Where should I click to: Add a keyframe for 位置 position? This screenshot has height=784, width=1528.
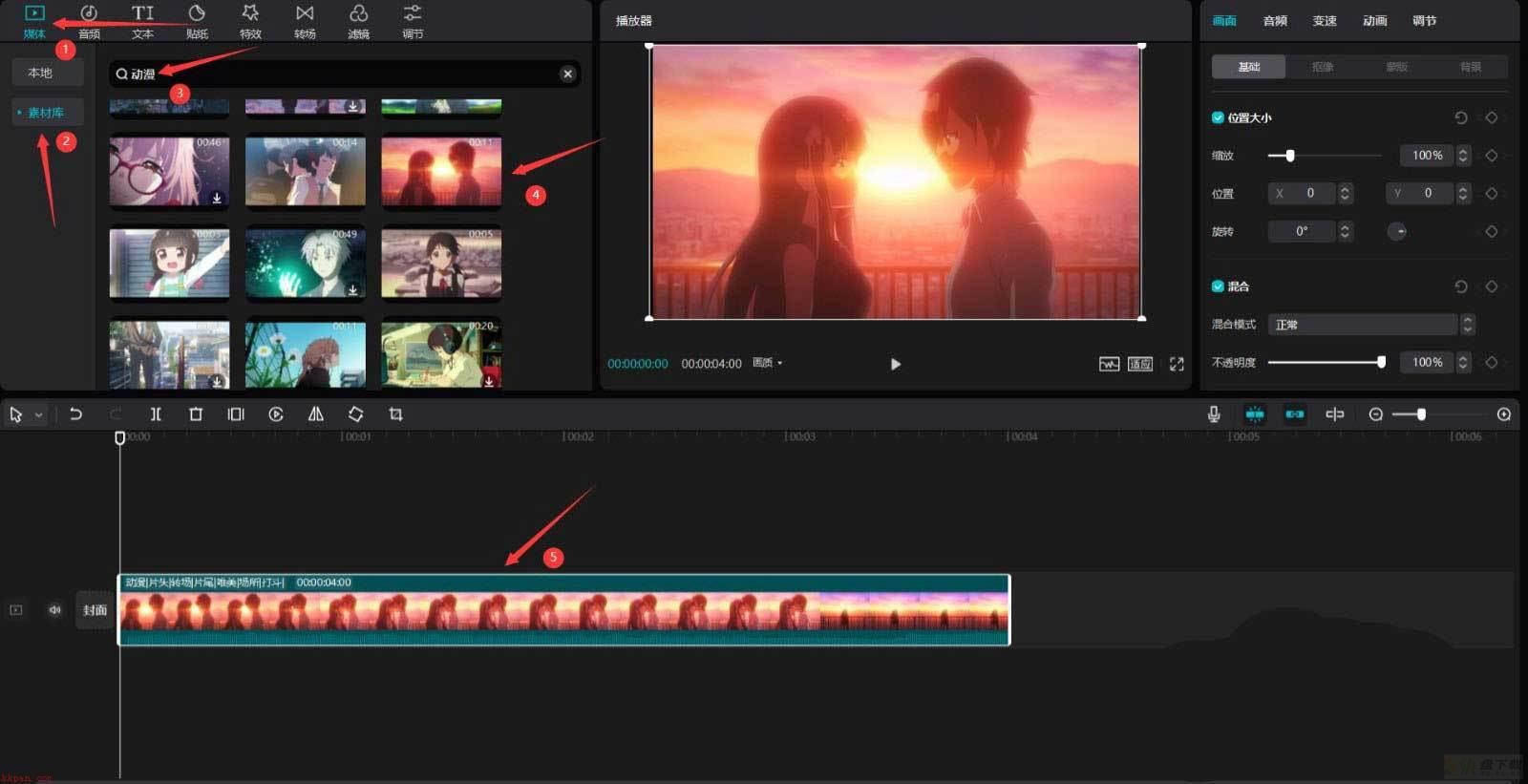tap(1491, 193)
